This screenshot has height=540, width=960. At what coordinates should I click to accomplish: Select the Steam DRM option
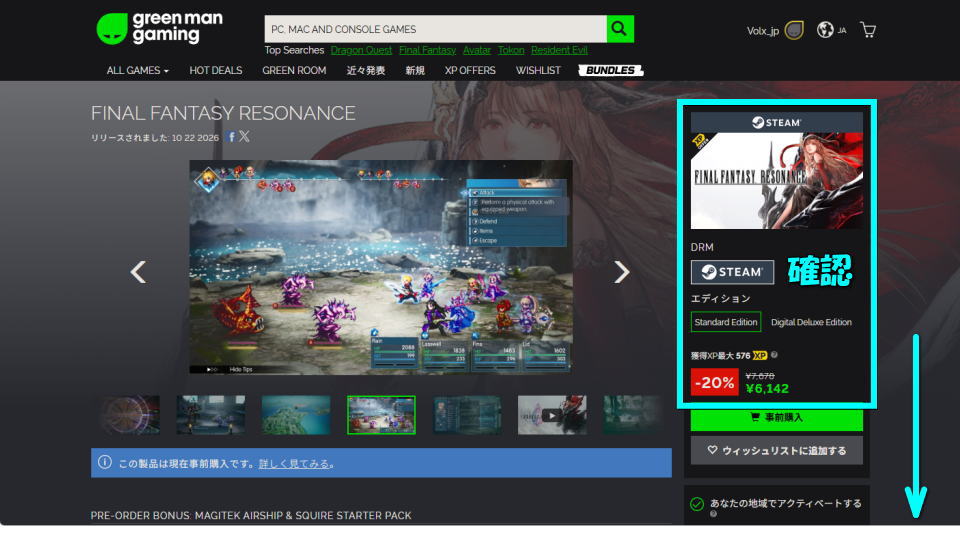point(732,272)
